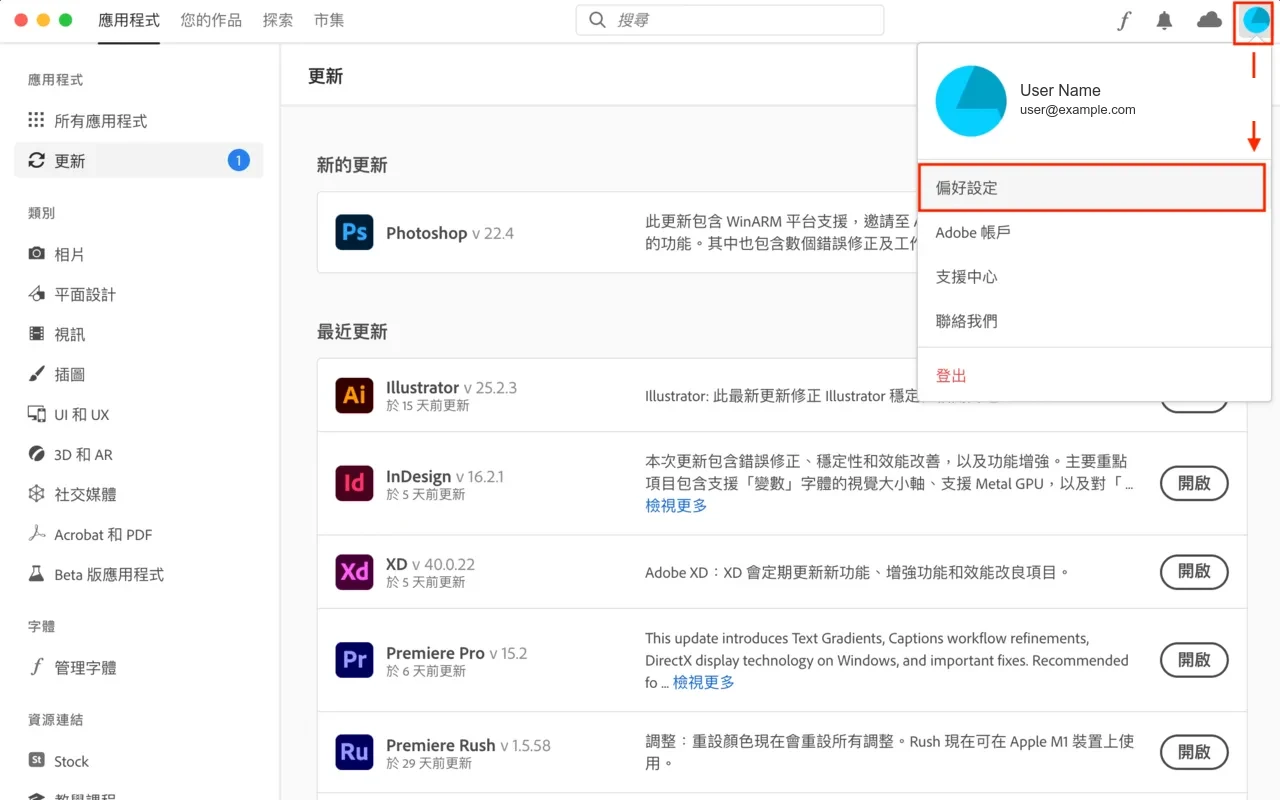Click the Photoshop app icon

pyautogui.click(x=355, y=233)
